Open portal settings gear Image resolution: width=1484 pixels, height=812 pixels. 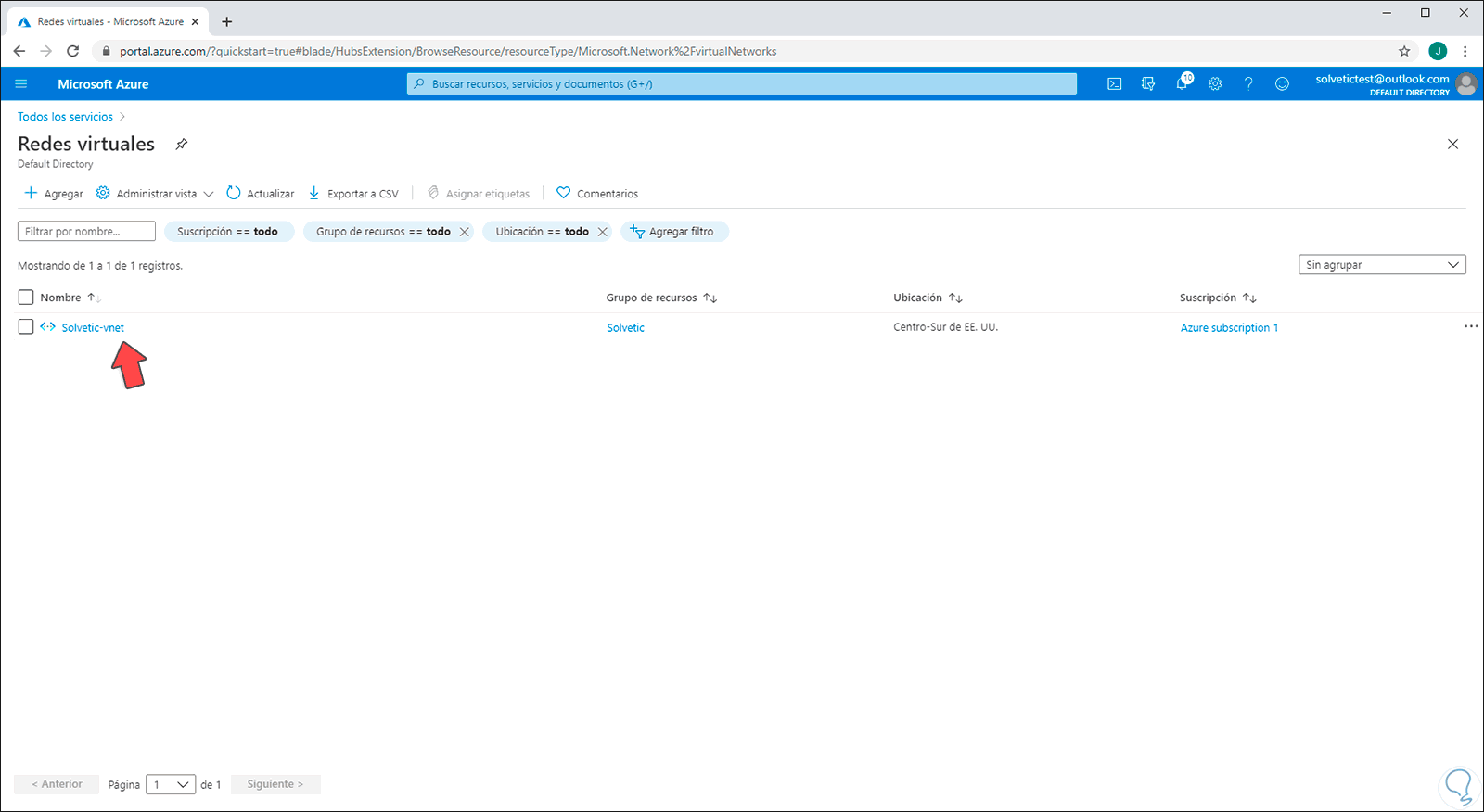pos(1215,83)
